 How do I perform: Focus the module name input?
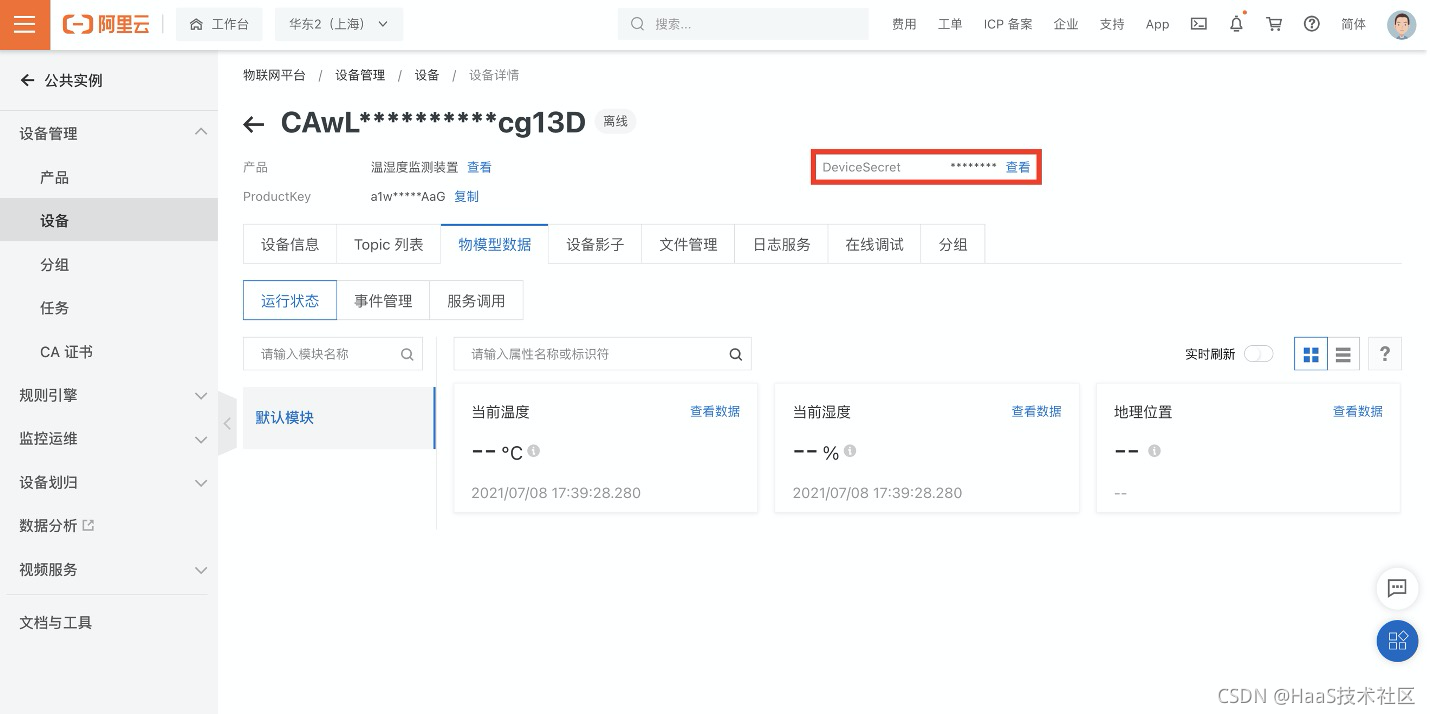pyautogui.click(x=333, y=354)
